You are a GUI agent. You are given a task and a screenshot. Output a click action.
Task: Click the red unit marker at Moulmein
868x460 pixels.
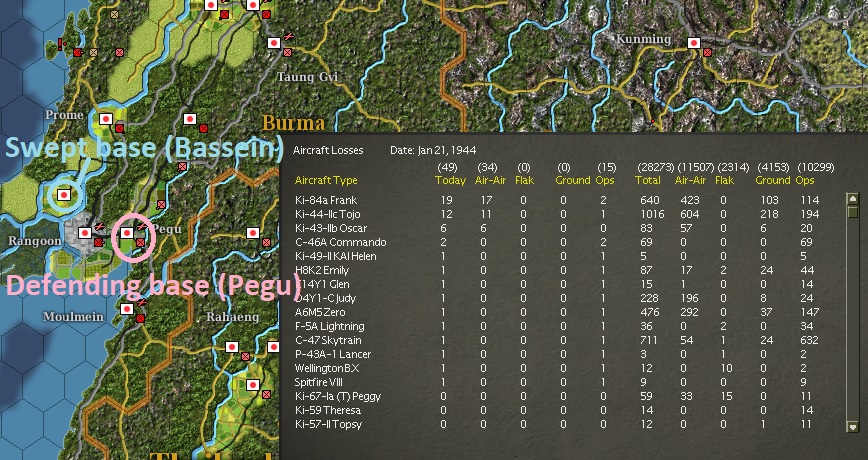[141, 318]
